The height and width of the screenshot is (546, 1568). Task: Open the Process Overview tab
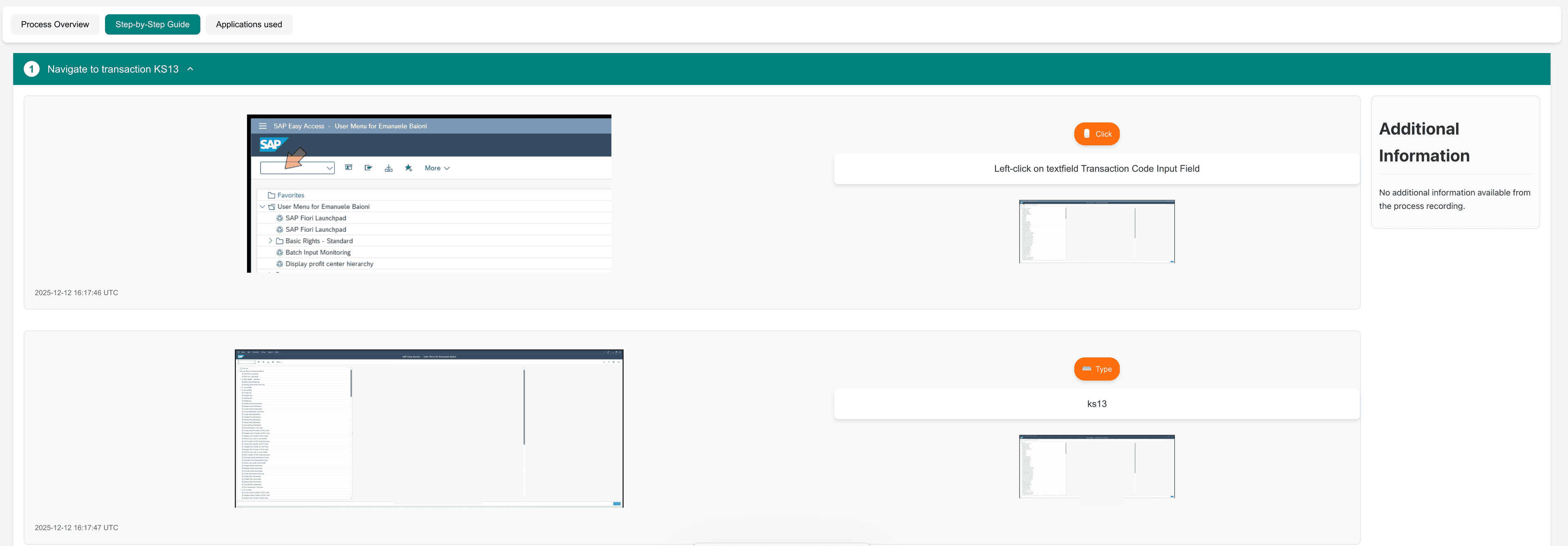[55, 24]
